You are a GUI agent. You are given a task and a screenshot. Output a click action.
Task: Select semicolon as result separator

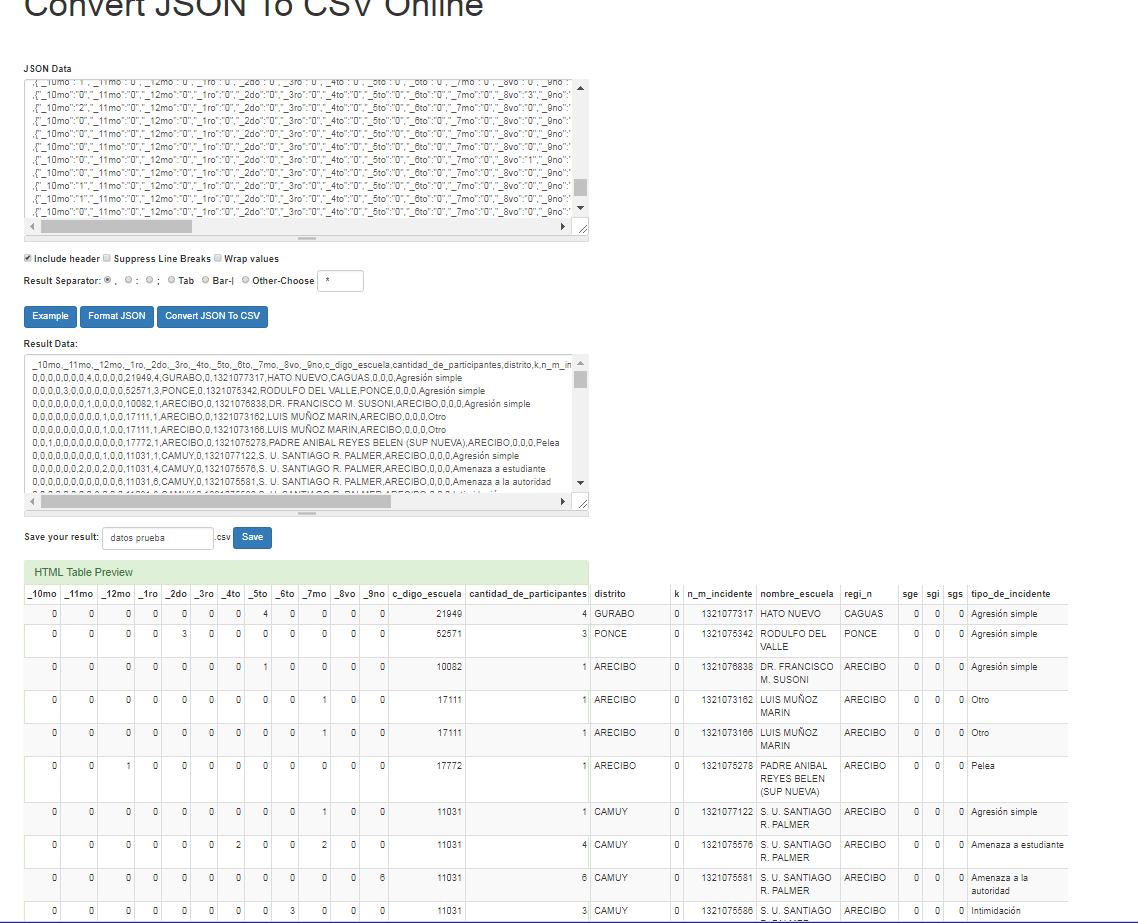(x=148, y=280)
